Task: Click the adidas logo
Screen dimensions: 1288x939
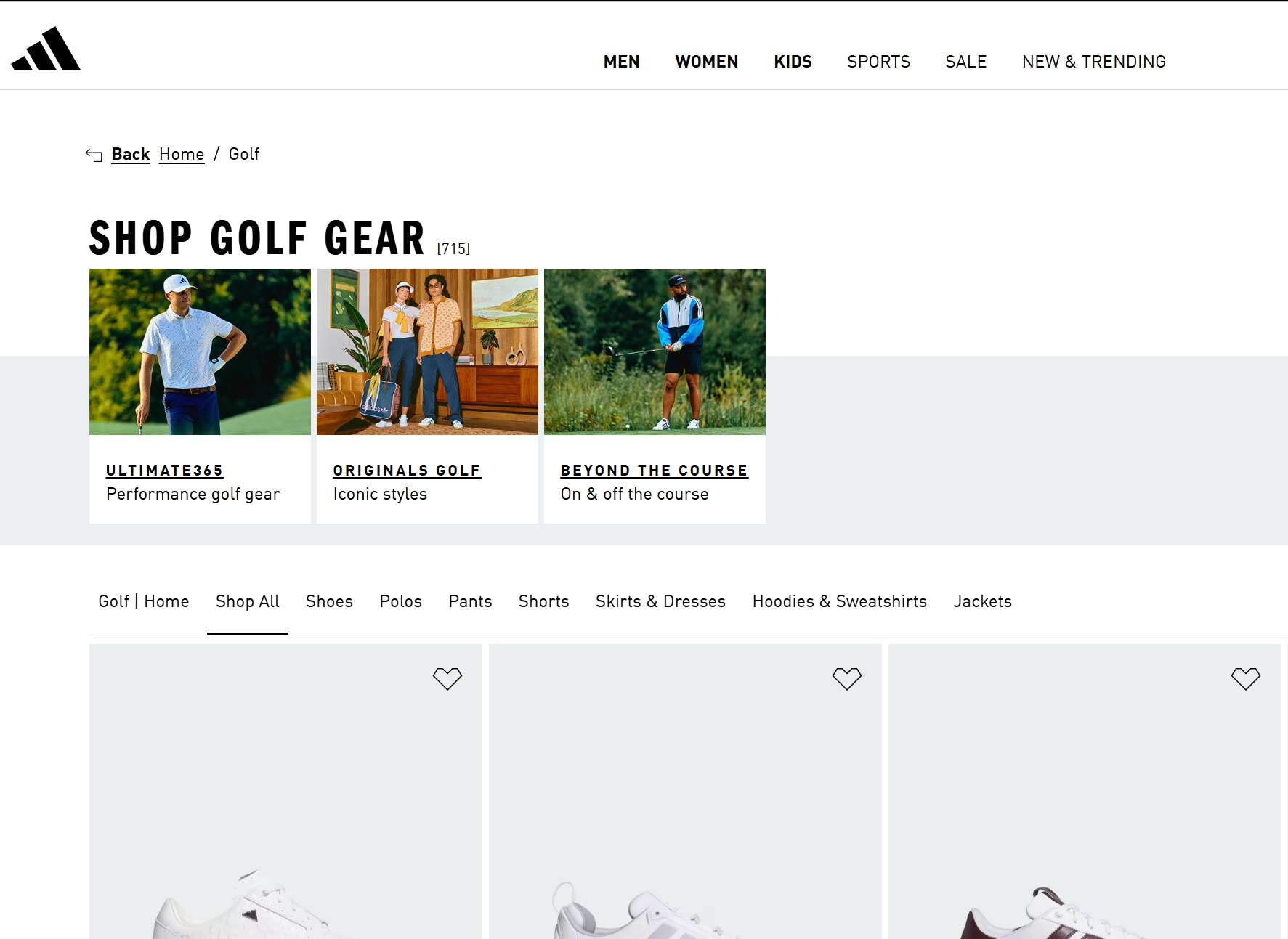Action: coord(46,49)
